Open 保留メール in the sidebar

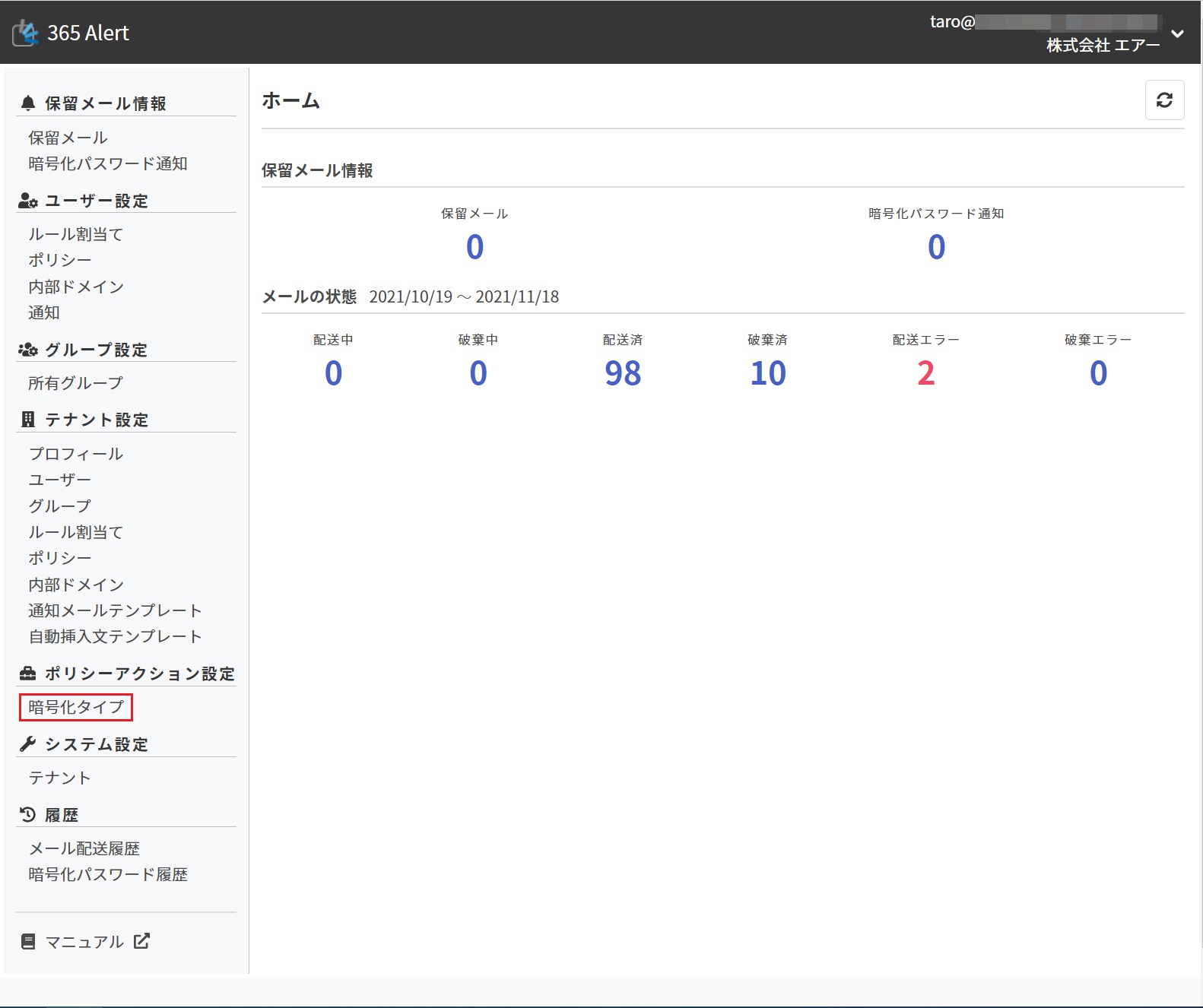68,138
